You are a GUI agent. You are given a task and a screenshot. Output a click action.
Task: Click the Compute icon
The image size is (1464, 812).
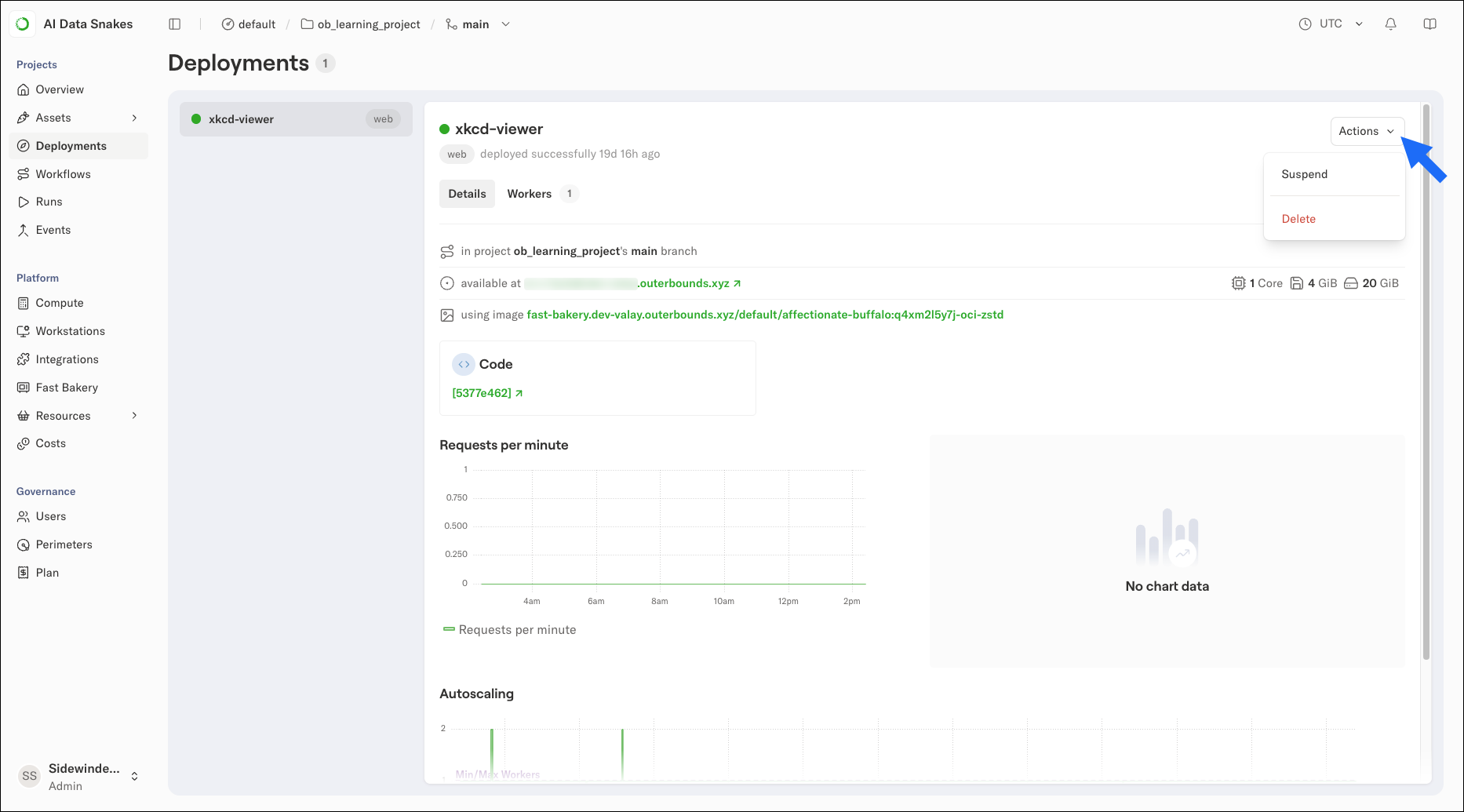pos(24,303)
